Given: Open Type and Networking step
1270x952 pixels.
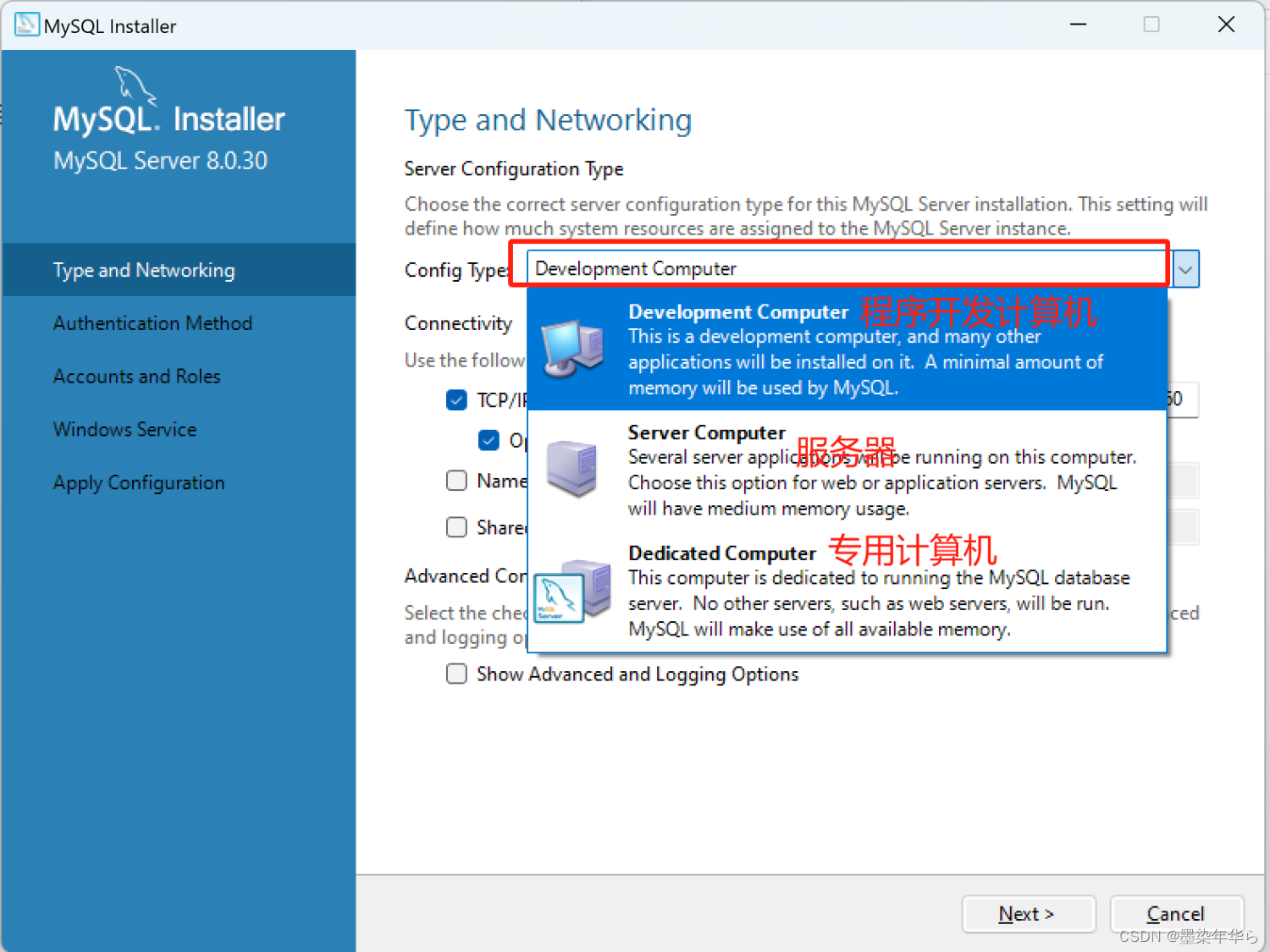Looking at the screenshot, I should pyautogui.click(x=179, y=270).
